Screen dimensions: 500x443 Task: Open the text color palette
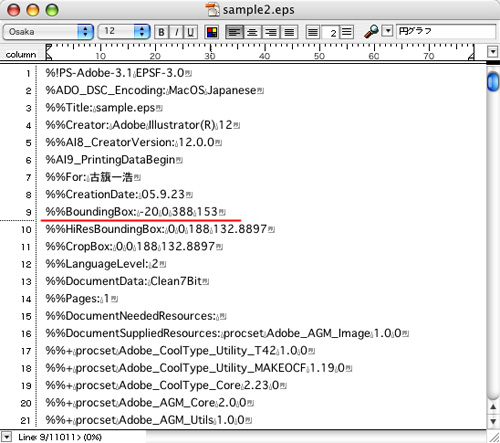(x=212, y=32)
